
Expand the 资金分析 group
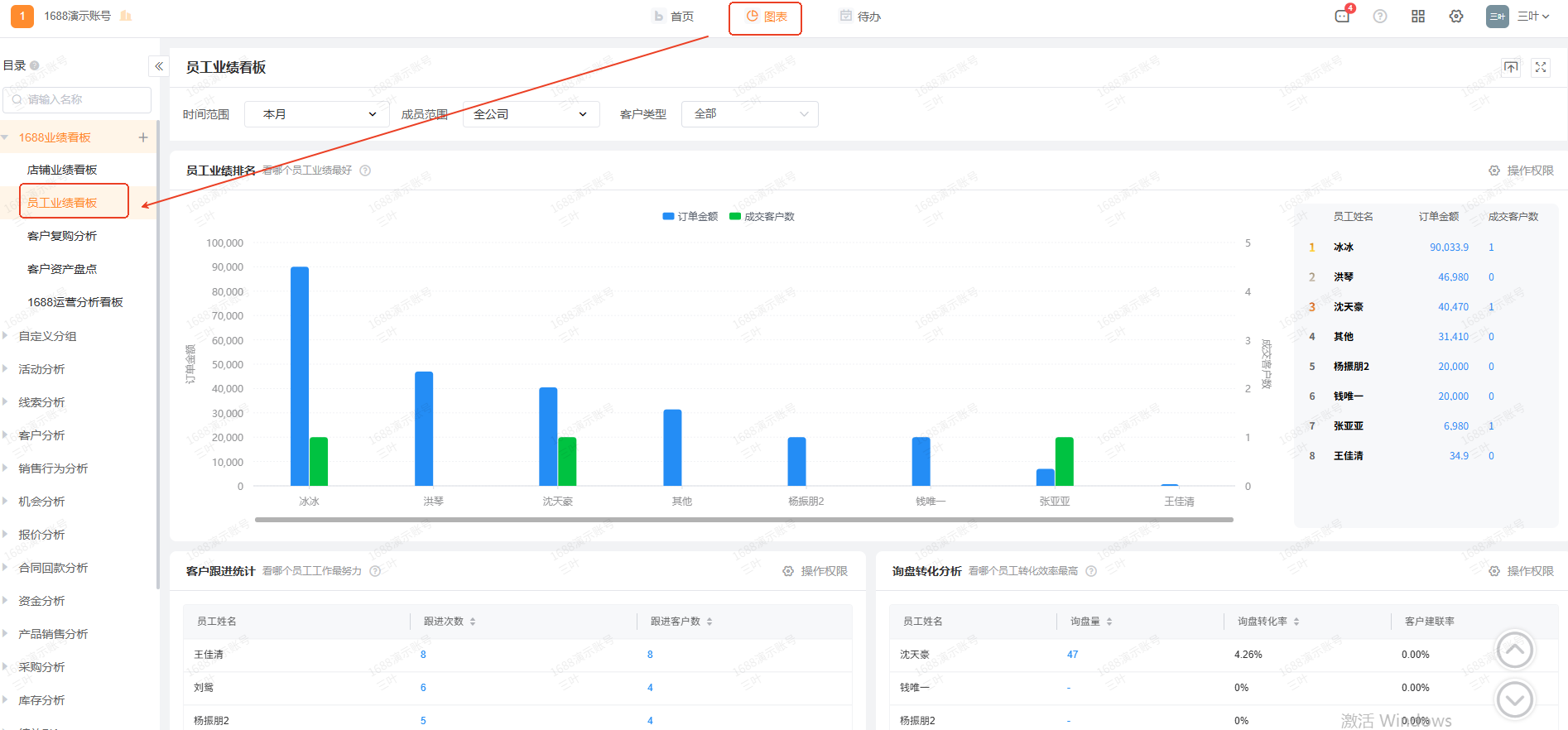5,601
